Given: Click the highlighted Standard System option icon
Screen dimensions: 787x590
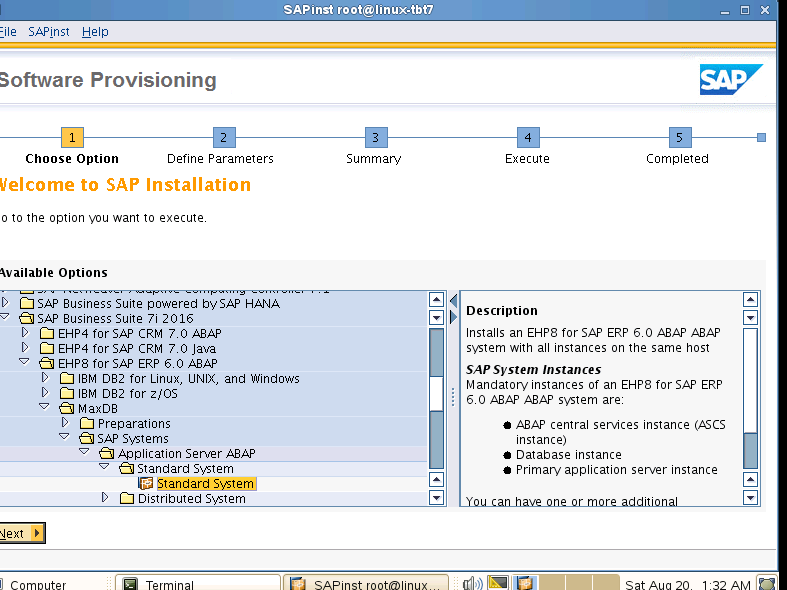Looking at the screenshot, I should click(146, 484).
